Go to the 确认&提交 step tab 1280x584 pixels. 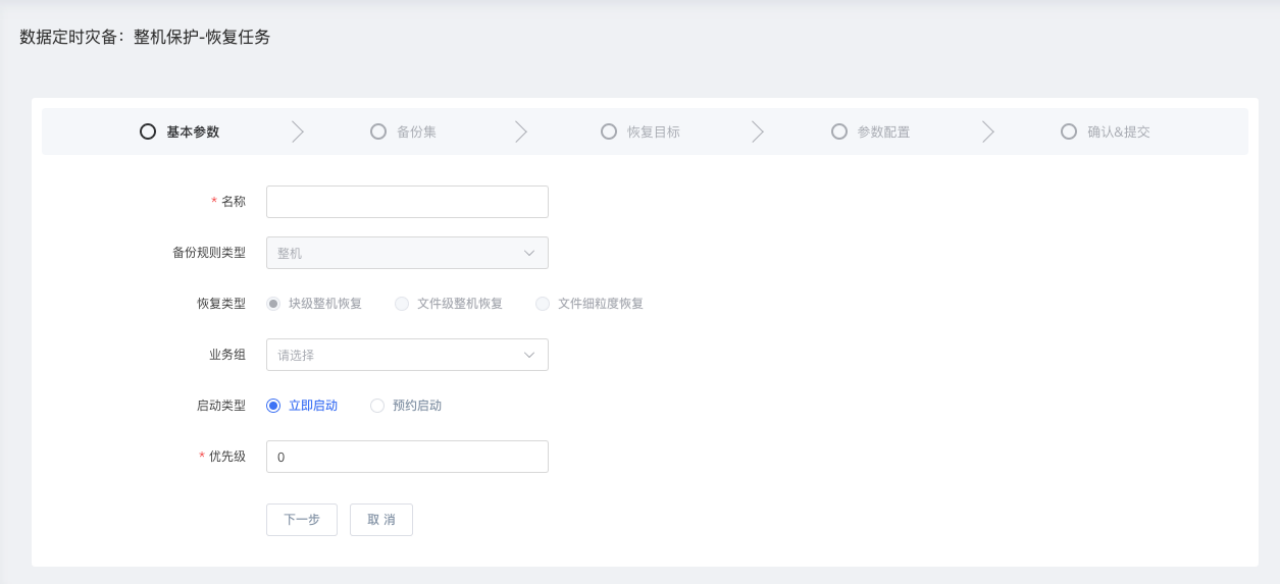(x=1106, y=131)
